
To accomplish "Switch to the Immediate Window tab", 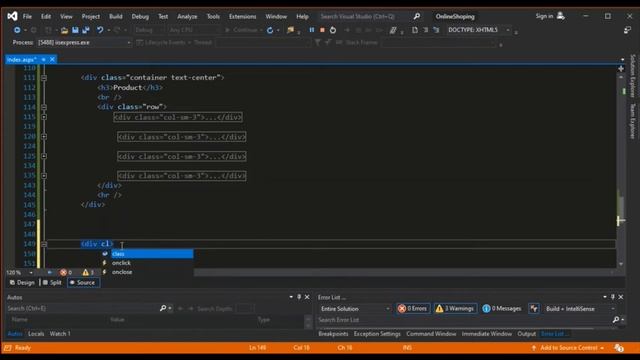I will tap(487, 334).
